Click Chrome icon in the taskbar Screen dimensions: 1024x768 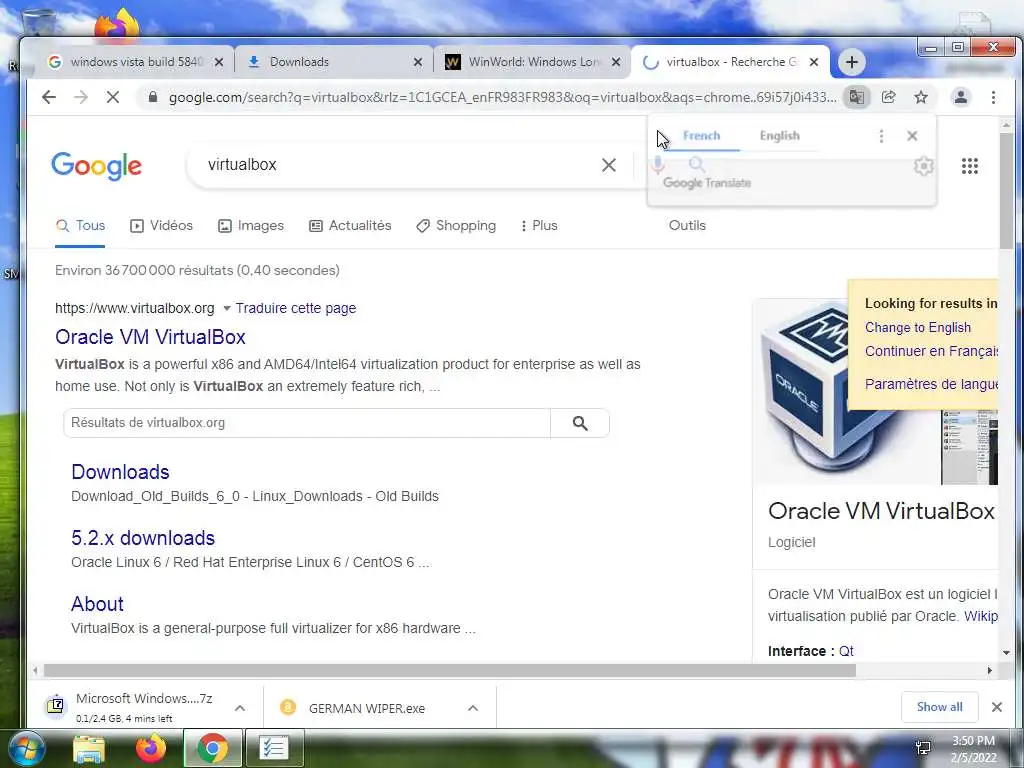tap(212, 748)
